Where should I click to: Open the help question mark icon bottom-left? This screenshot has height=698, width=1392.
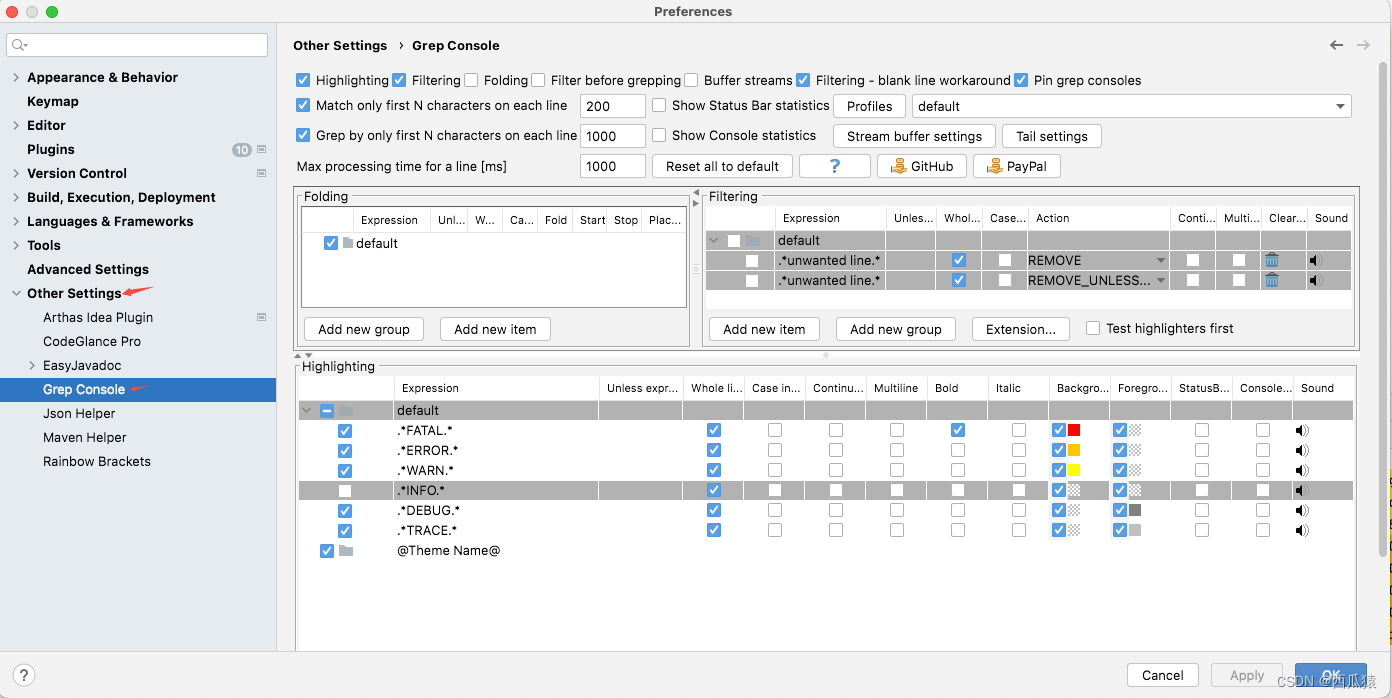(x=25, y=675)
